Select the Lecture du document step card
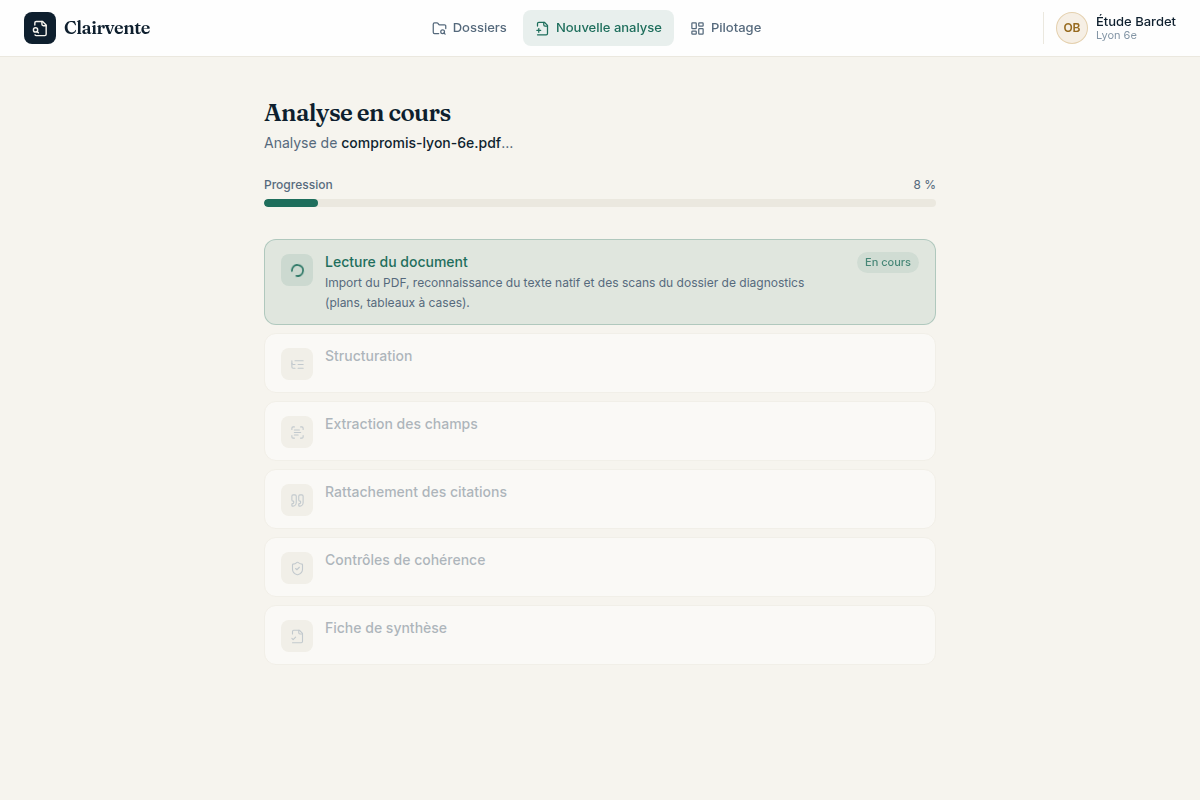 tap(600, 282)
